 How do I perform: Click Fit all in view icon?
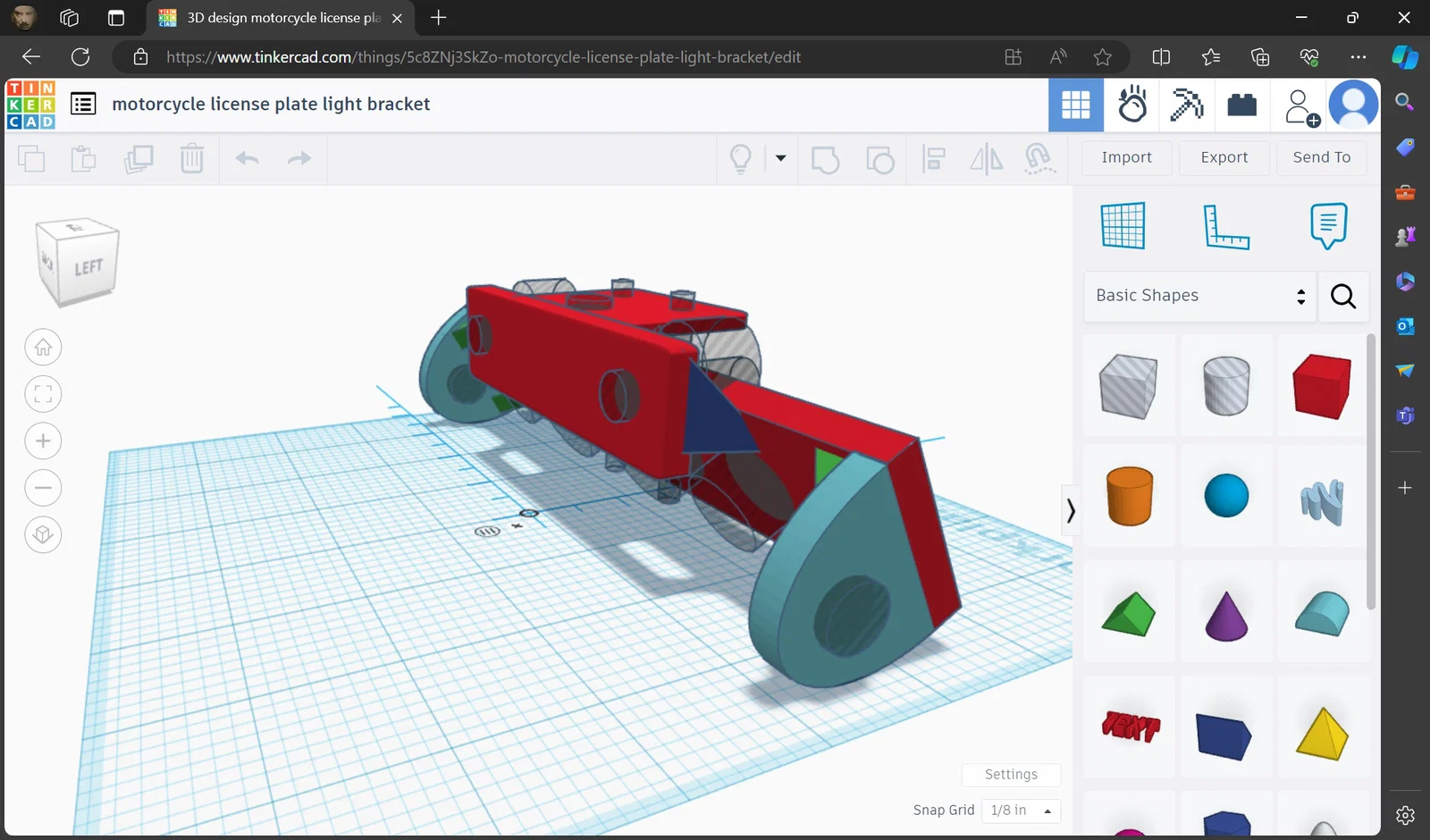click(43, 394)
